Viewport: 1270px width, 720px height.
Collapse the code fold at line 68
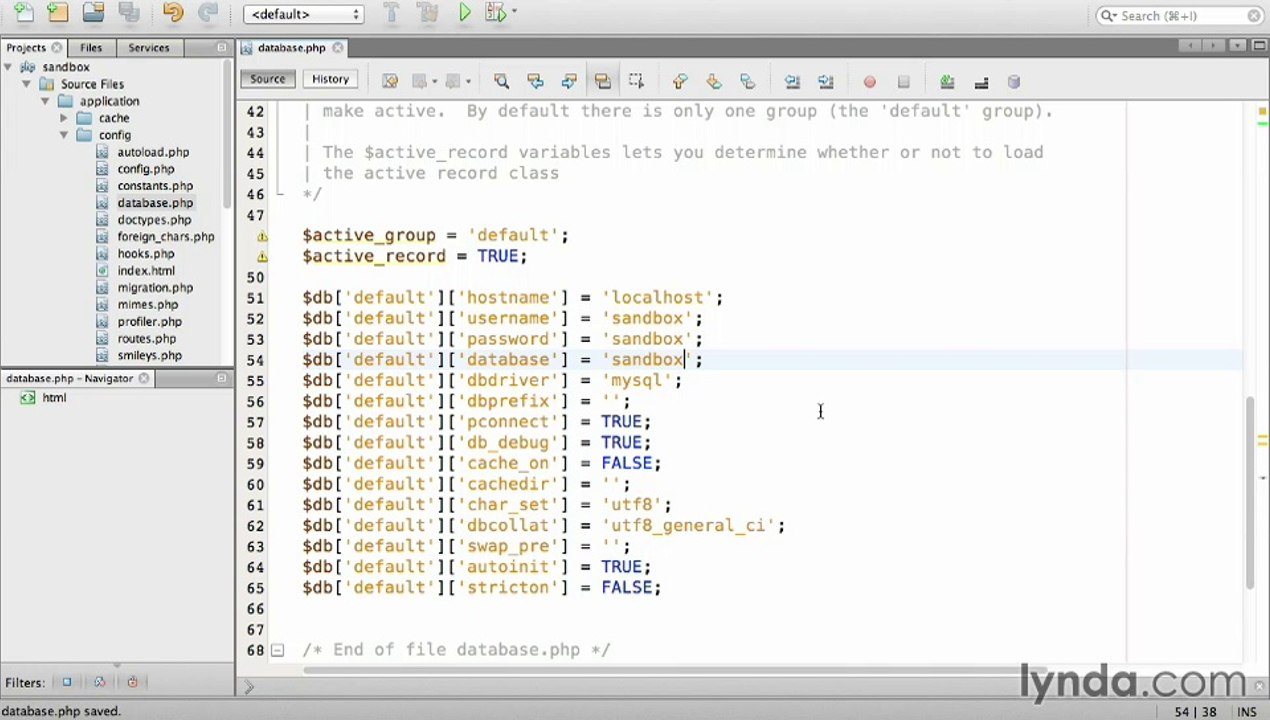click(x=277, y=650)
